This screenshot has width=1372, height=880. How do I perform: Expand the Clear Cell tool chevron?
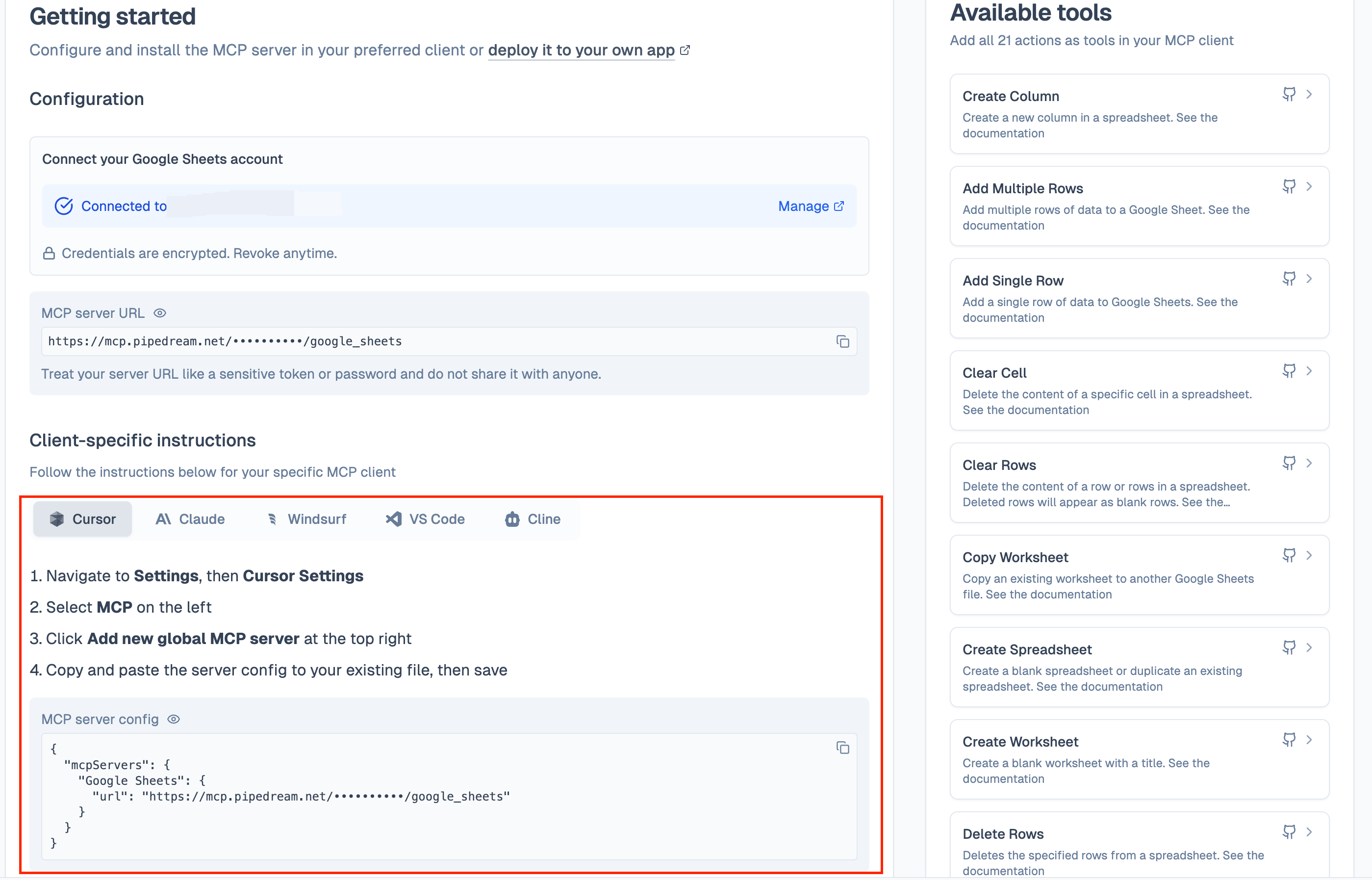pos(1309,371)
